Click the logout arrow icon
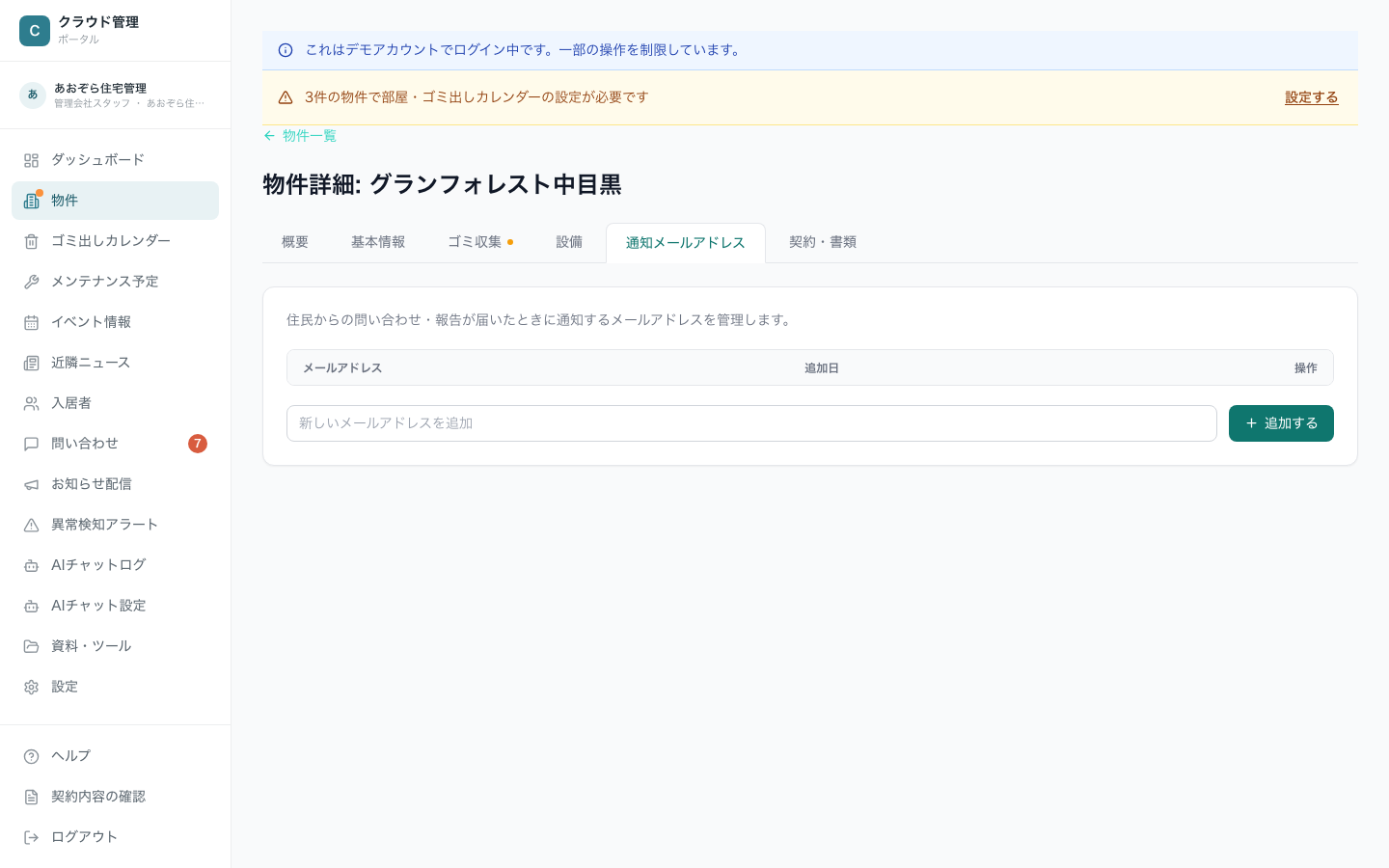This screenshot has width=1389, height=868. [31, 837]
